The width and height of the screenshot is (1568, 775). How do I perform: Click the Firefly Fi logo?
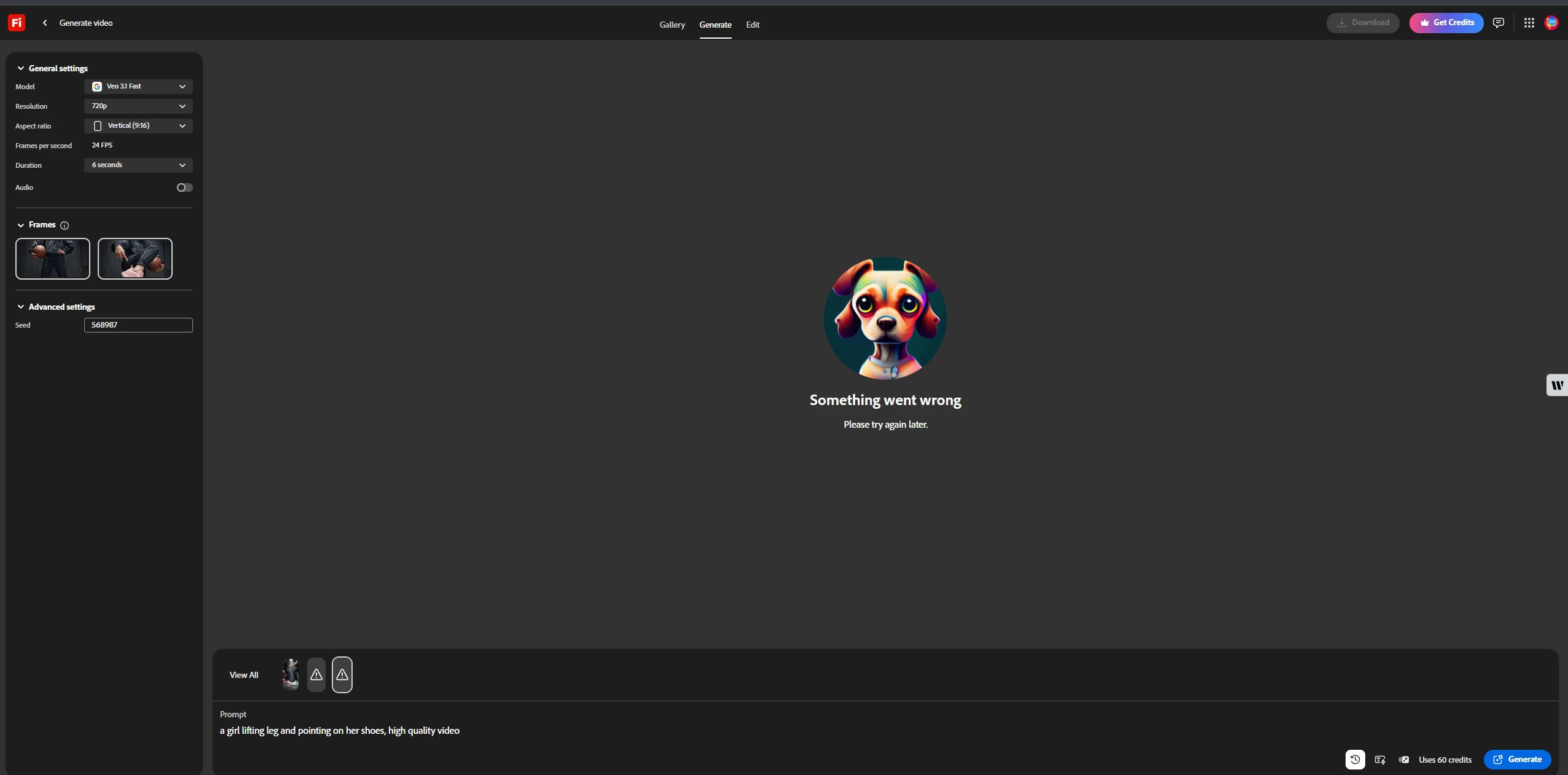pyautogui.click(x=17, y=23)
